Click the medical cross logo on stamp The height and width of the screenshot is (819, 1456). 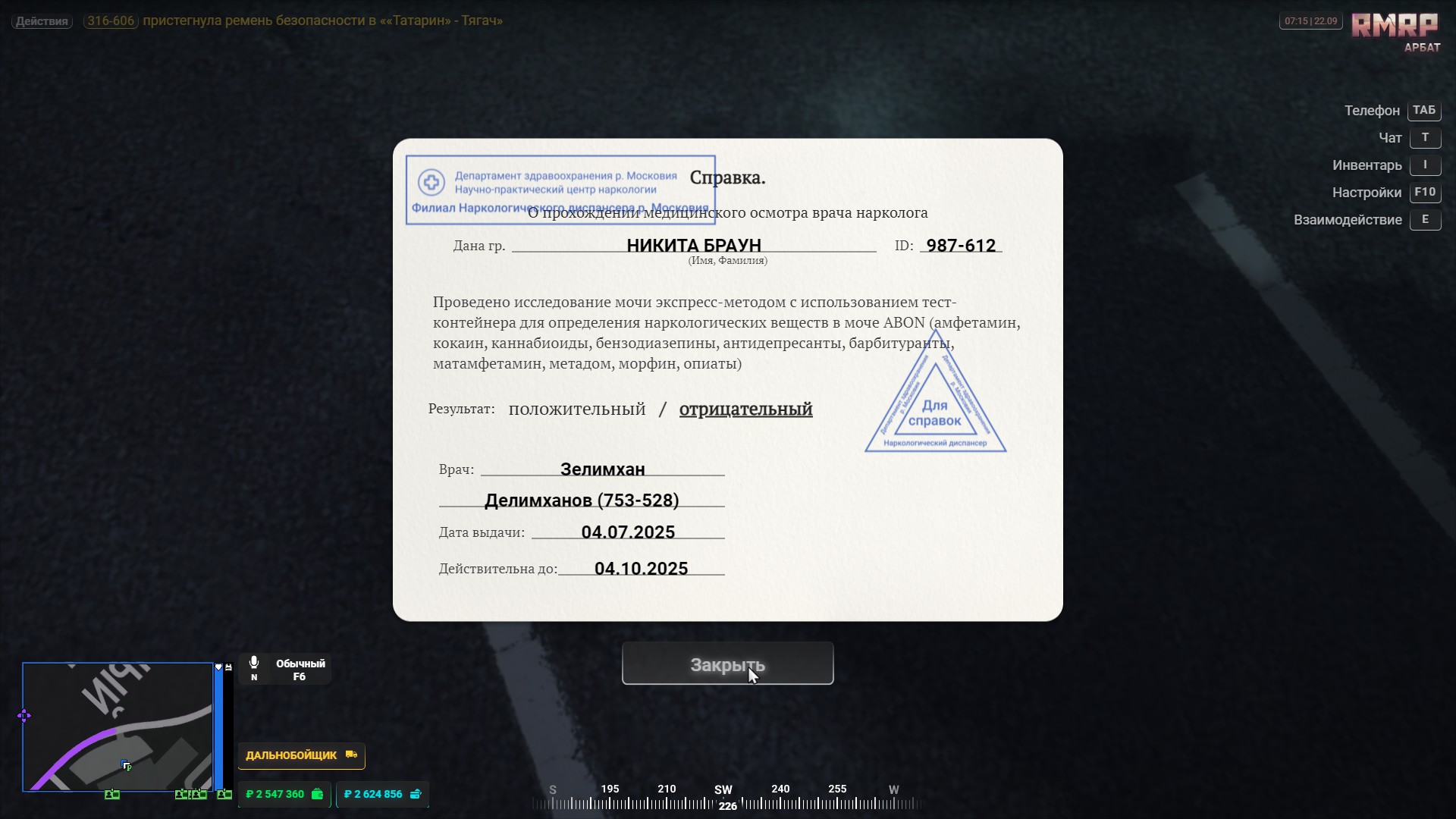pos(431,182)
